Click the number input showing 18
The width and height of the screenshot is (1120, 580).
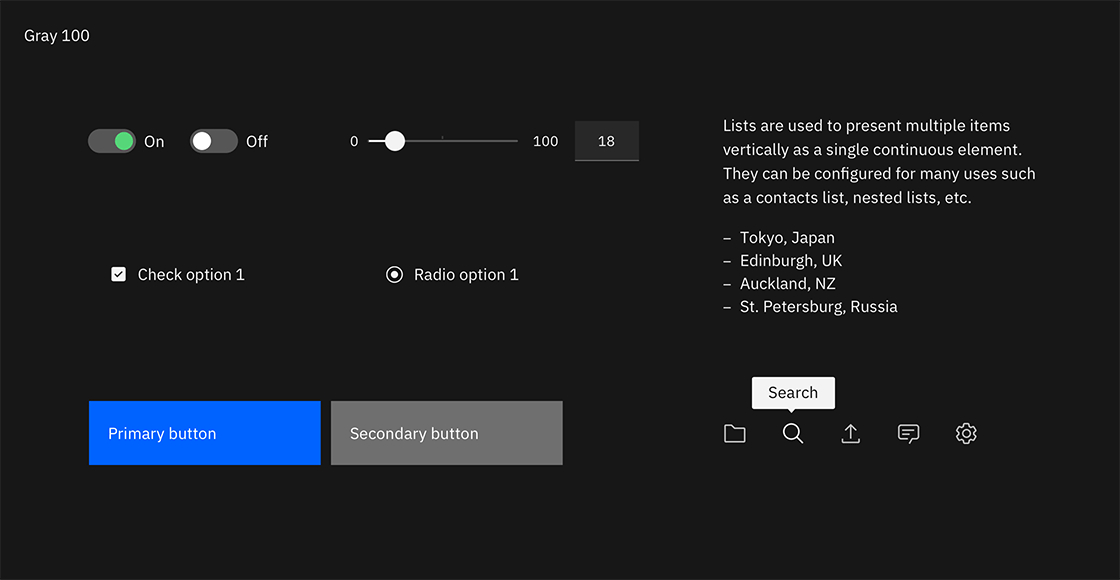(x=606, y=141)
